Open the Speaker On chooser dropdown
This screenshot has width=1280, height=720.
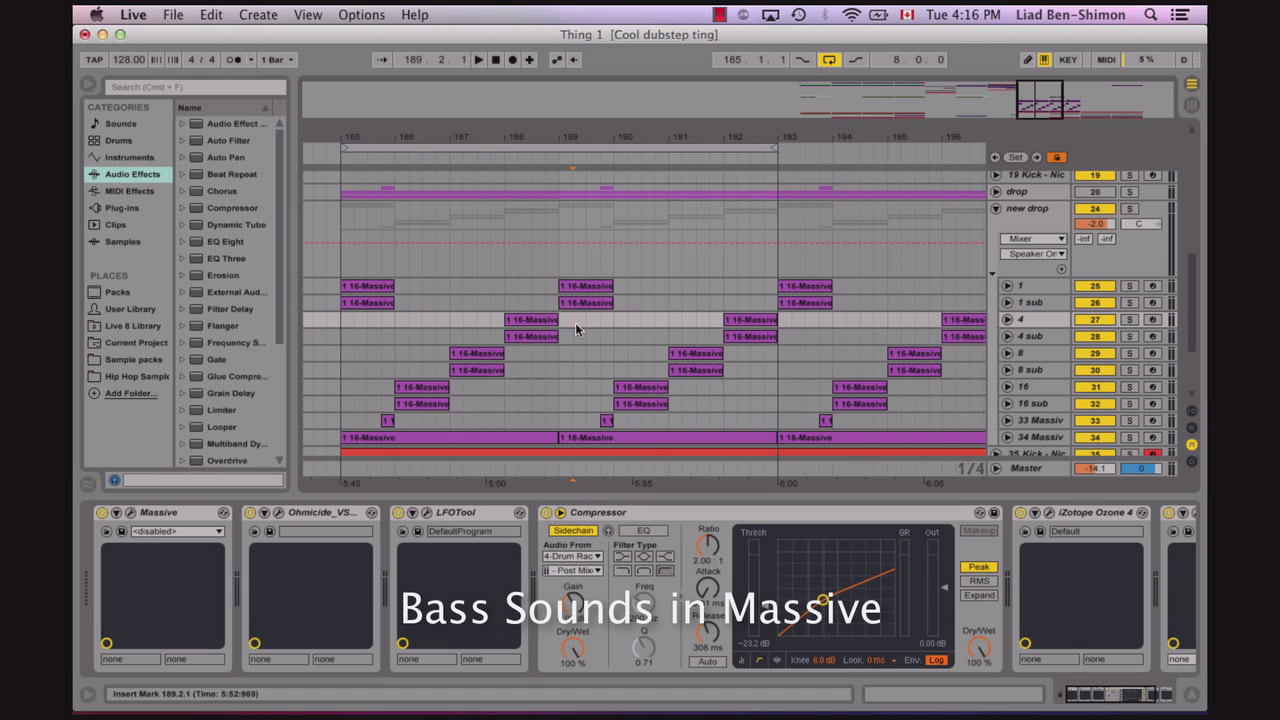pyautogui.click(x=1033, y=254)
